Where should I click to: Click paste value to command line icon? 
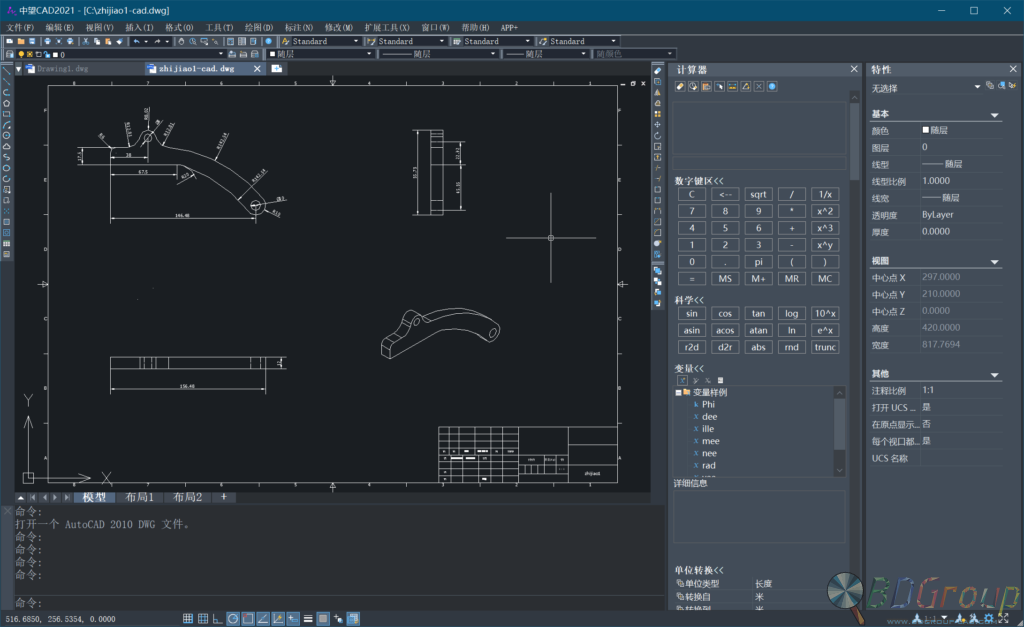point(706,86)
